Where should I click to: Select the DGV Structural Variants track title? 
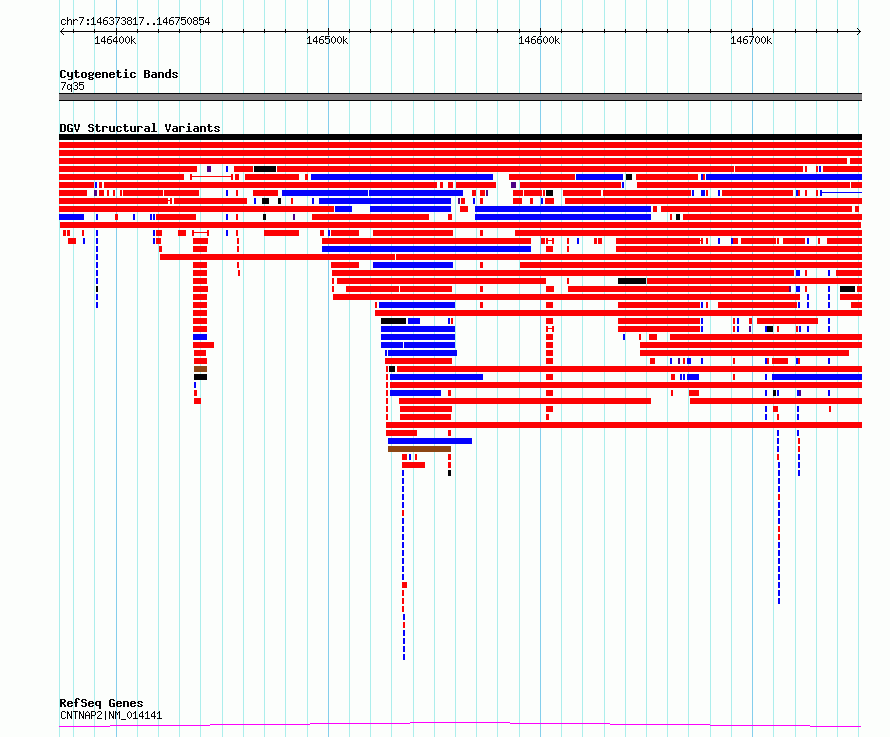click(x=140, y=128)
